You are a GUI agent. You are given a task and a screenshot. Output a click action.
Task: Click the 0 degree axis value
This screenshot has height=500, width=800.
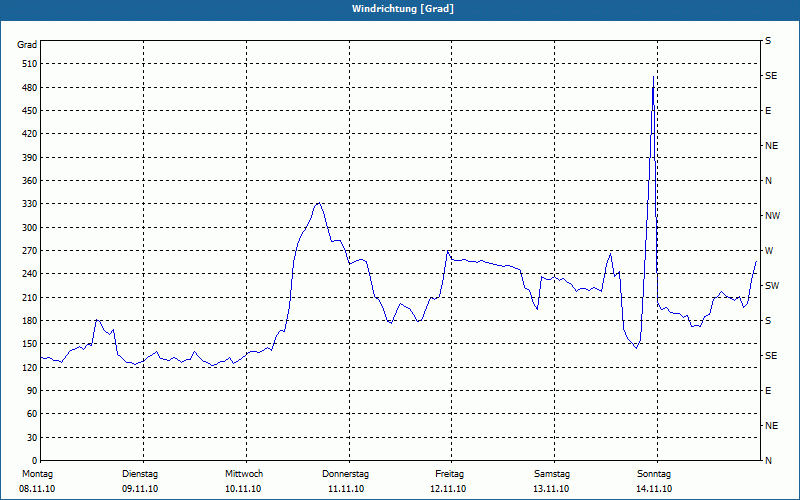(35, 461)
